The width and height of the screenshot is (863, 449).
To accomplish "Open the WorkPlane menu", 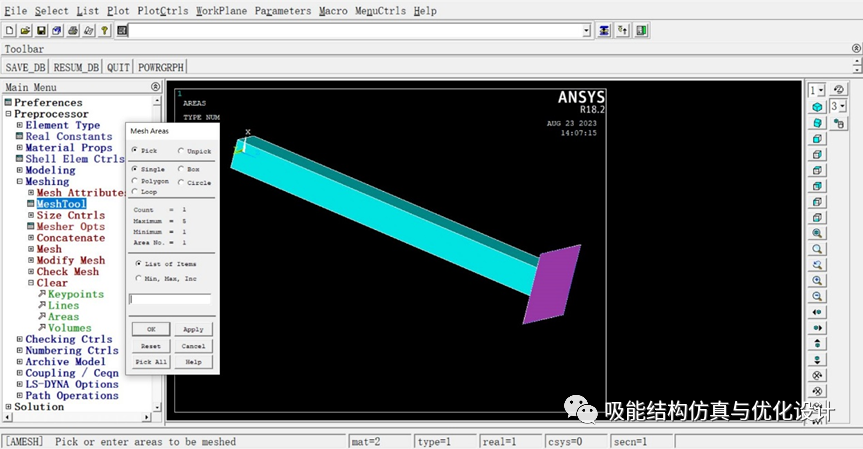I will pos(221,11).
